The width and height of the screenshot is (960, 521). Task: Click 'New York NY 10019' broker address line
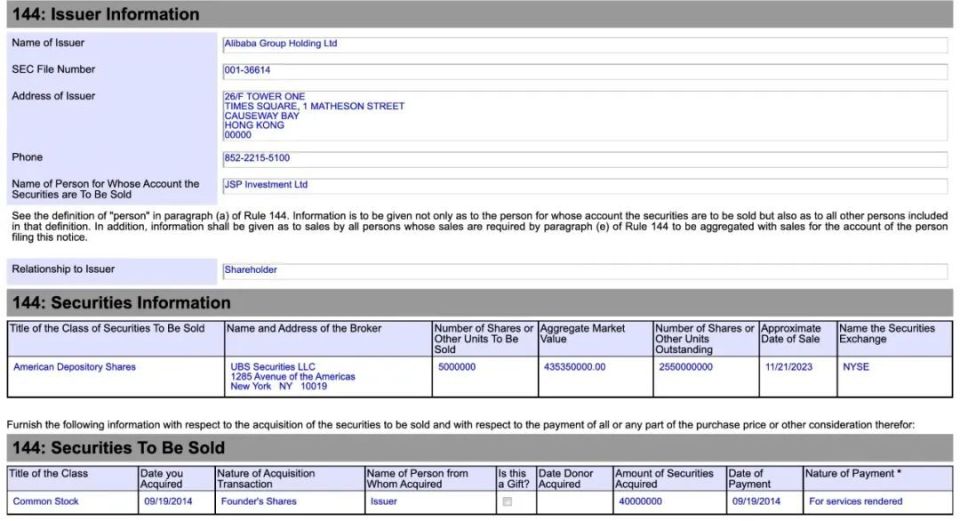279,387
